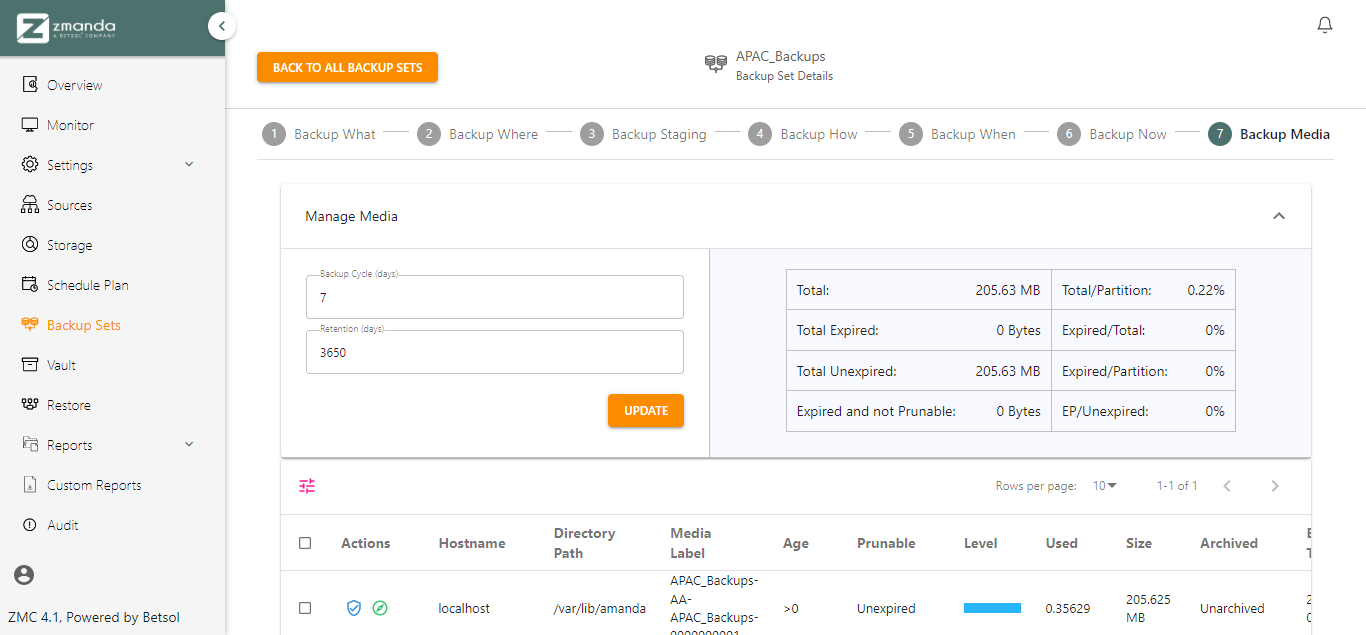Sort by Prunable column header

[886, 543]
